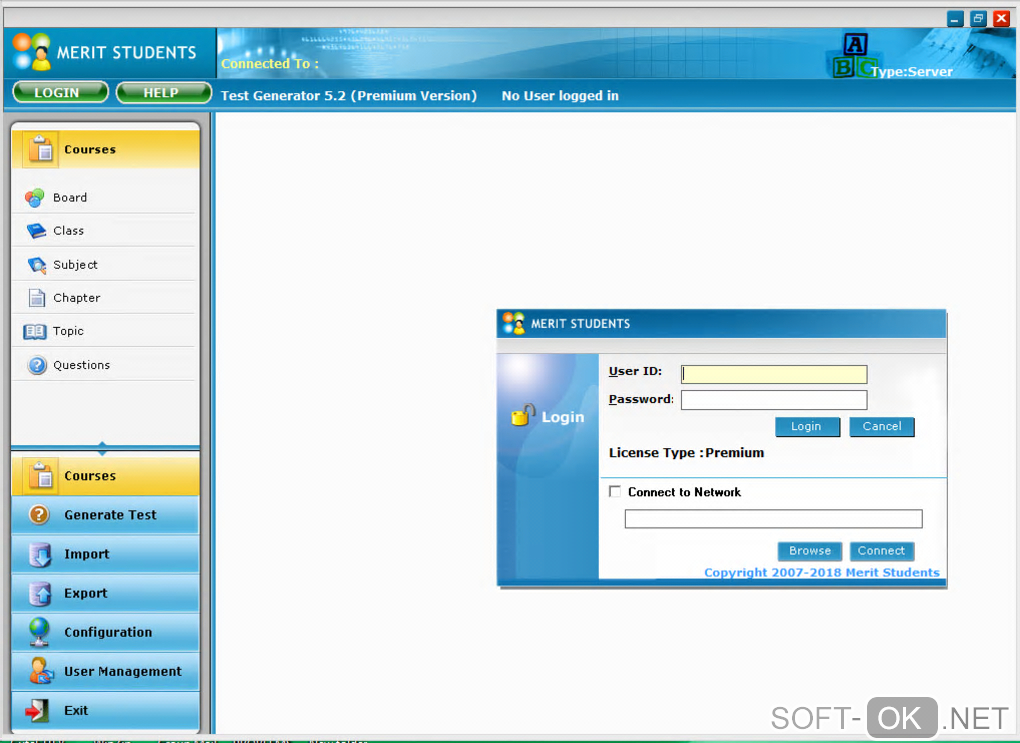The width and height of the screenshot is (1020, 743).
Task: Focus the User ID input field
Action: point(773,373)
